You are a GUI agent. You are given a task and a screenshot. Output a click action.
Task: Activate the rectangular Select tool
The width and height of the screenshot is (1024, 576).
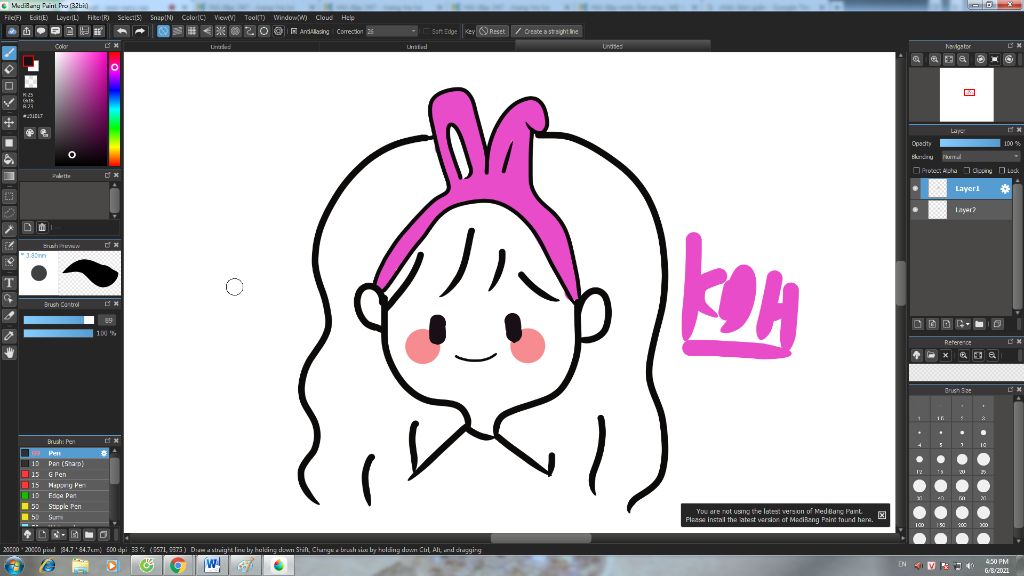click(9, 196)
